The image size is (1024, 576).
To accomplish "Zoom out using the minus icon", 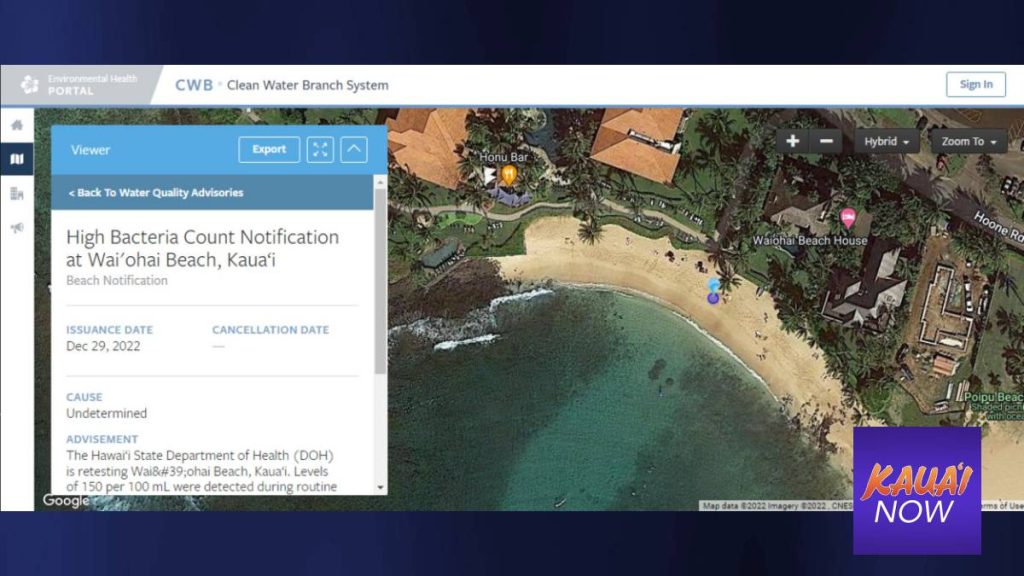I will tap(826, 140).
